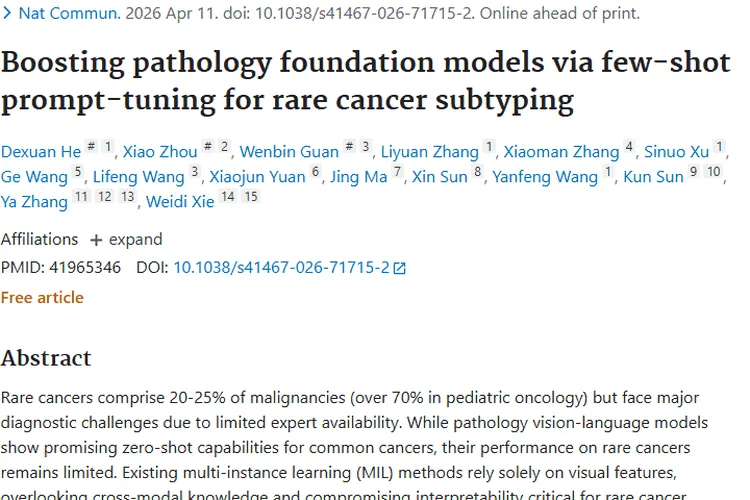
Task: Open author Xiaojun Yuan's link
Action: point(257,177)
